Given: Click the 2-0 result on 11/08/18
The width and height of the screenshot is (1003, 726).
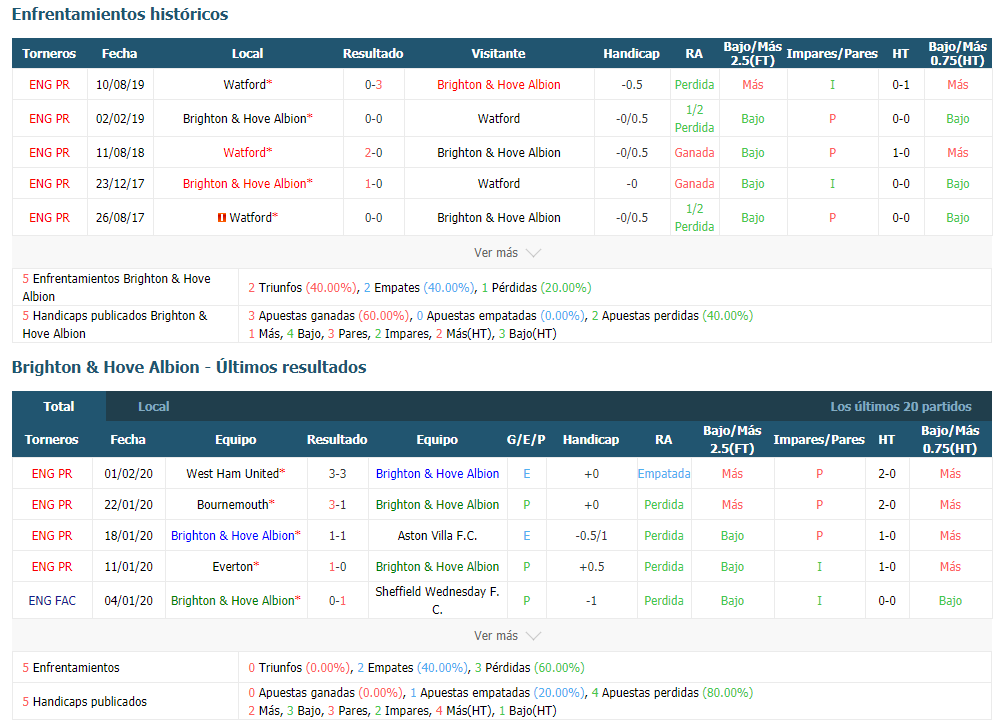Looking at the screenshot, I should pos(374,152).
